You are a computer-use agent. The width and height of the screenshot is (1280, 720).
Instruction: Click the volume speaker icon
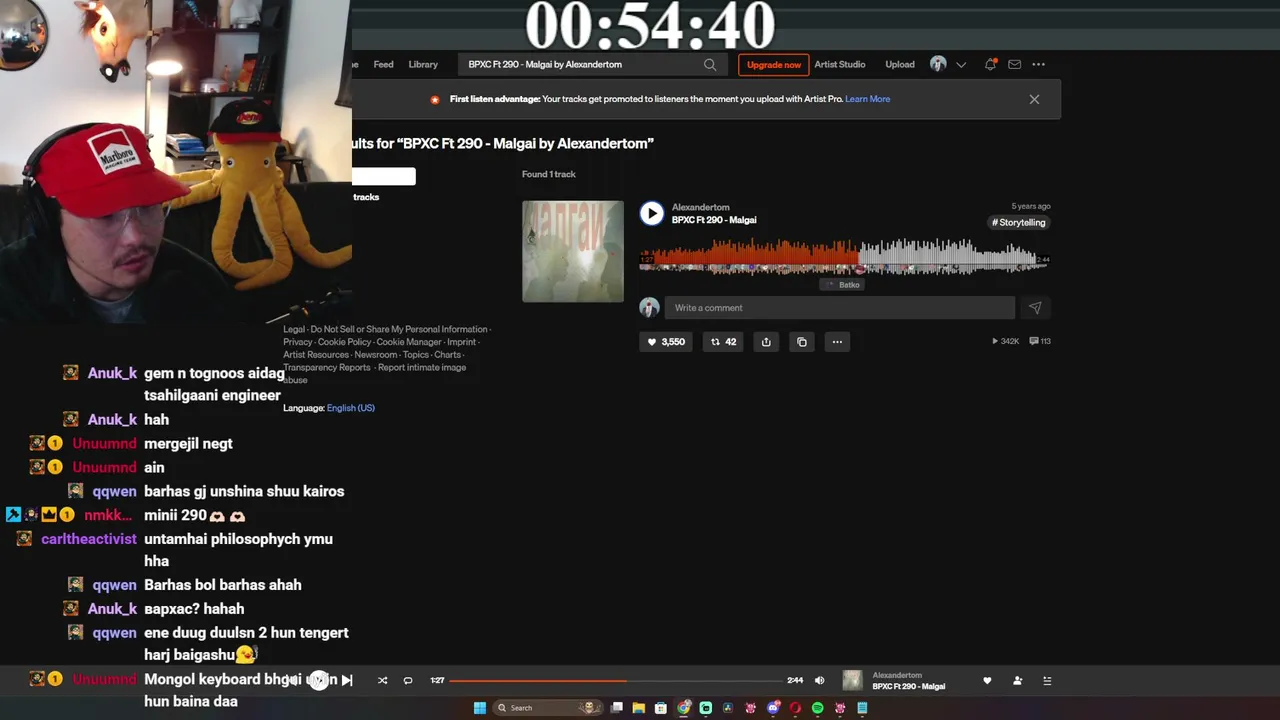pyautogui.click(x=819, y=680)
